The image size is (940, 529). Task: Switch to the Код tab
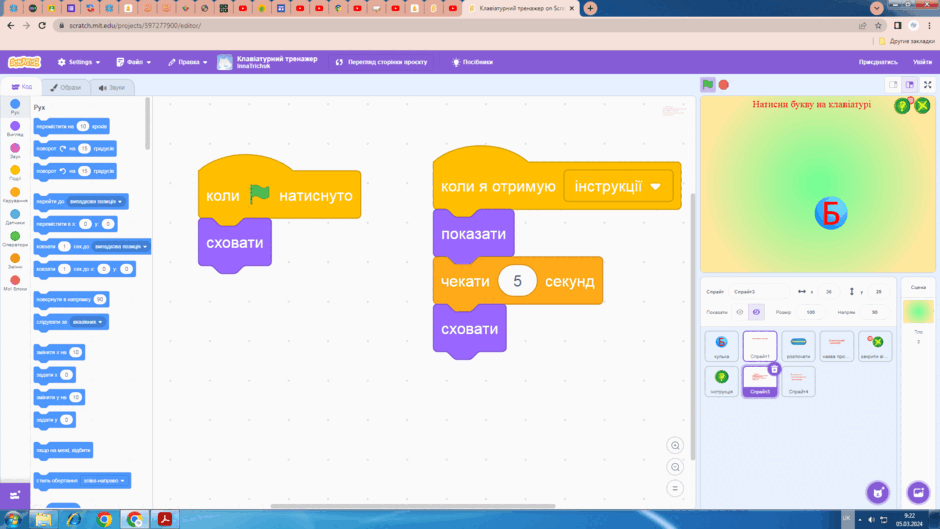(21, 86)
